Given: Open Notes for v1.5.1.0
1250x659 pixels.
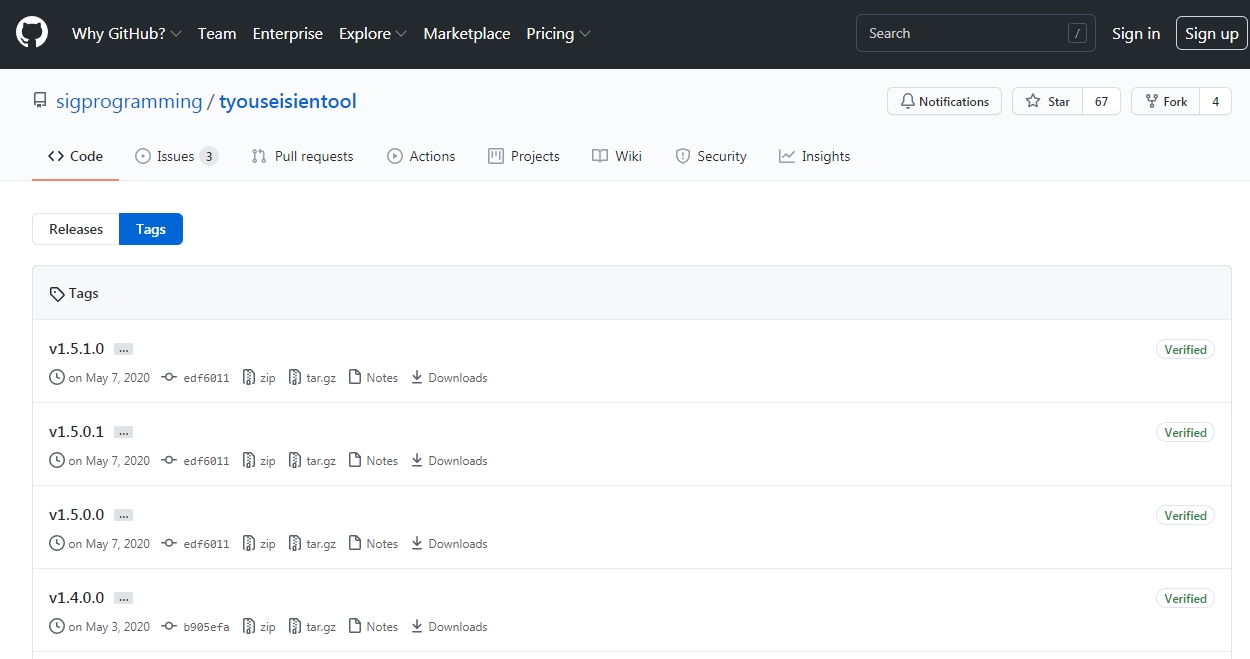Looking at the screenshot, I should [373, 378].
